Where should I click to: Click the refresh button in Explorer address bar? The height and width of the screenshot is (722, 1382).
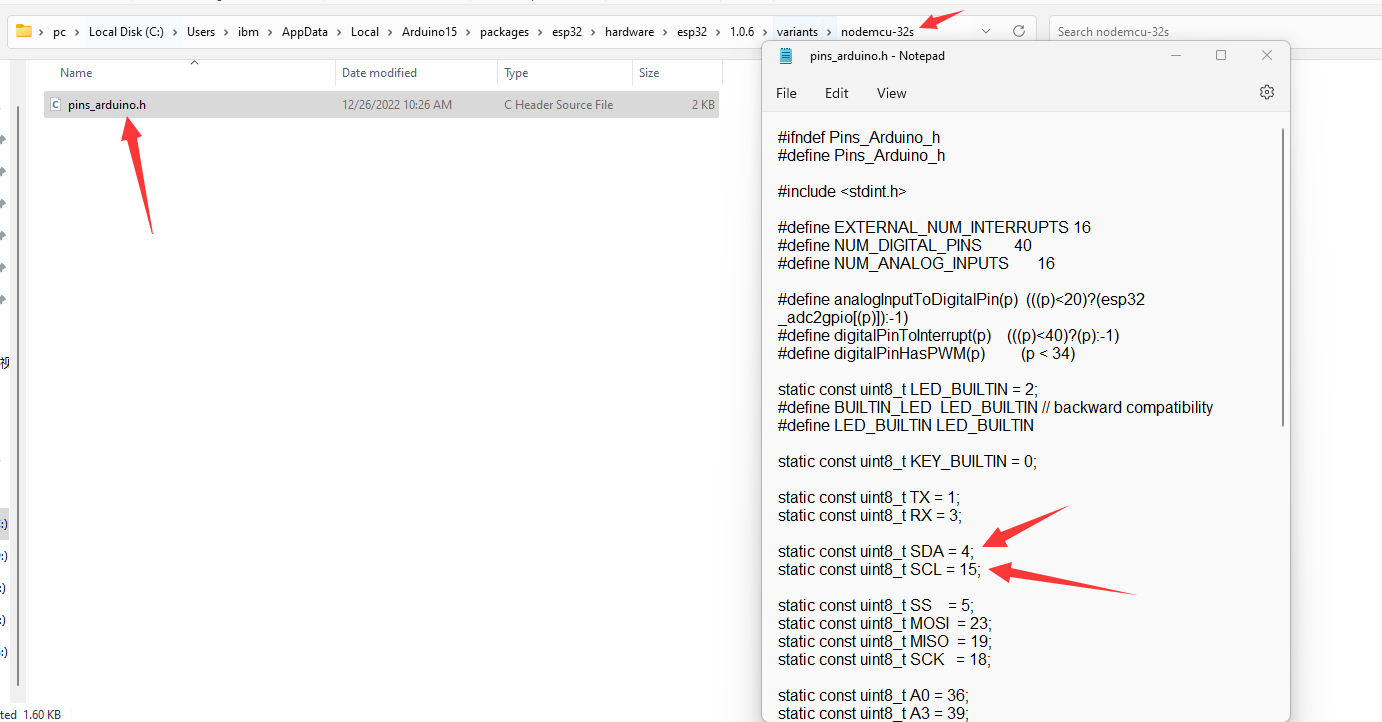tap(1018, 31)
